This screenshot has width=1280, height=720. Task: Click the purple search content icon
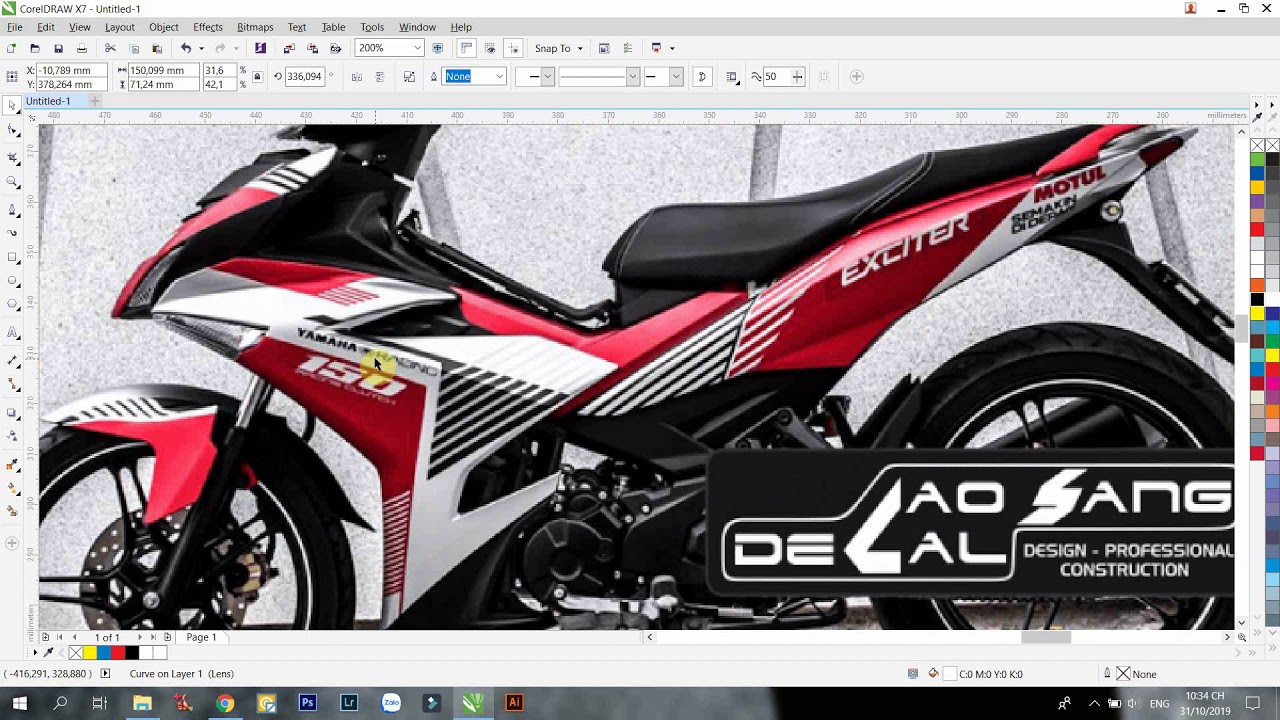(260, 48)
